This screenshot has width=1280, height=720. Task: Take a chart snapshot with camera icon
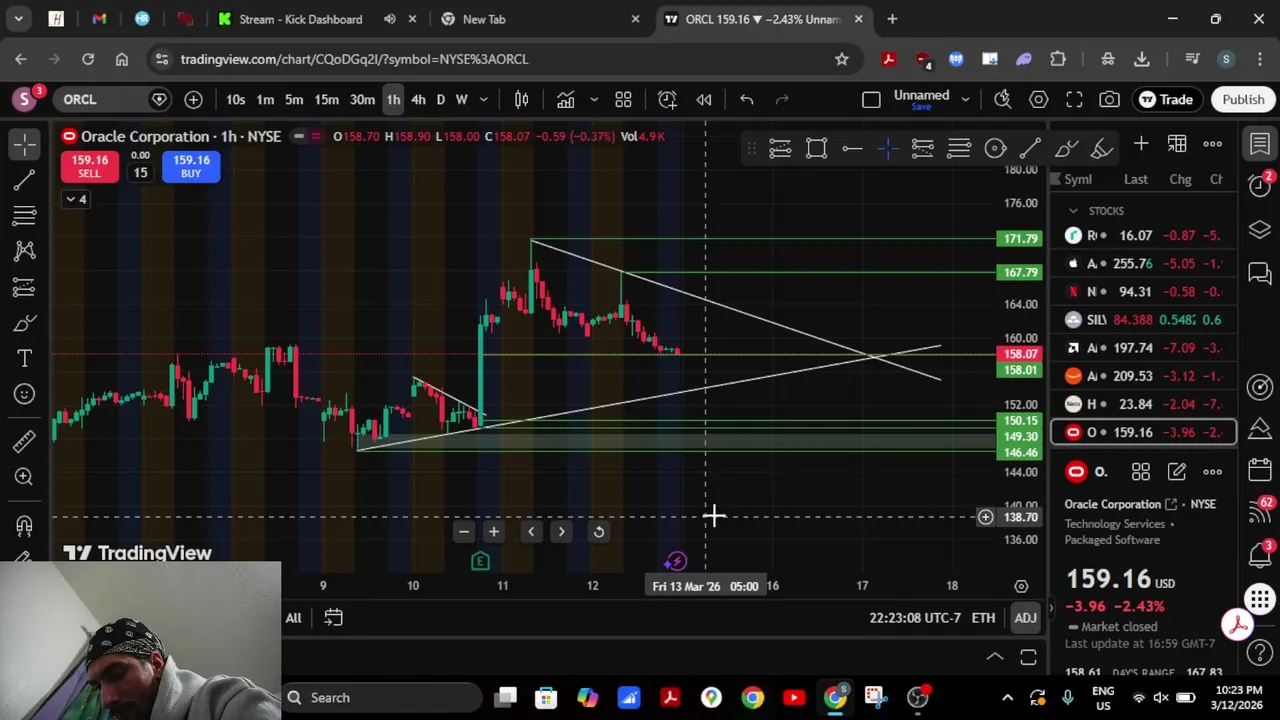1109,100
